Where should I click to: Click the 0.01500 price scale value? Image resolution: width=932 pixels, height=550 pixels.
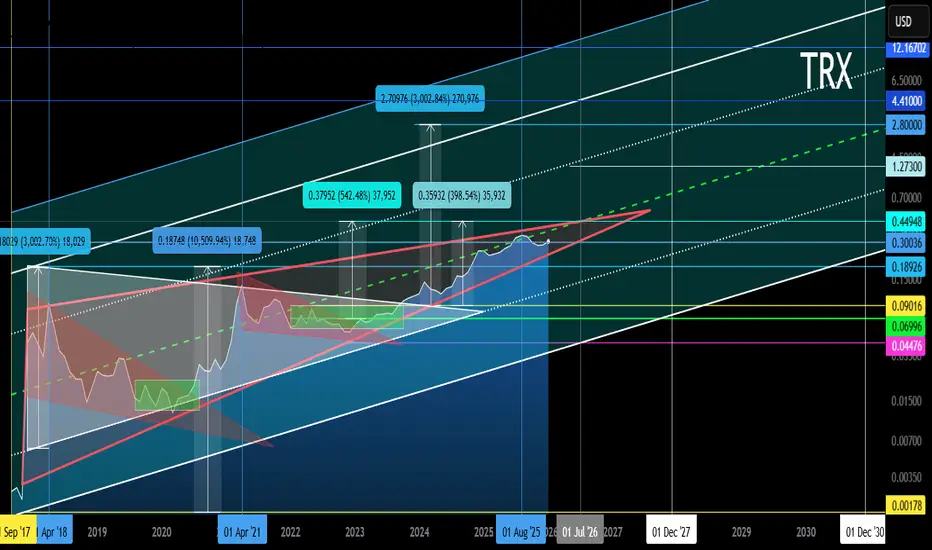906,401
